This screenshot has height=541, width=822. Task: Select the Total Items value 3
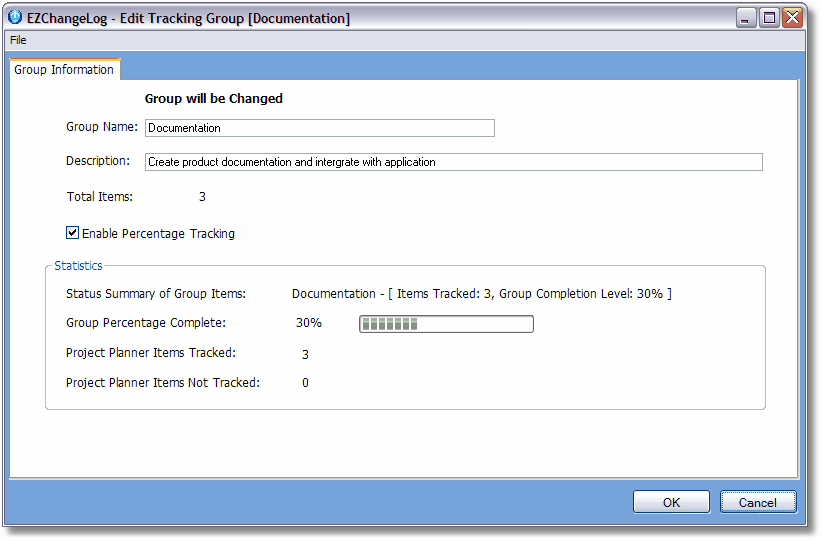point(202,197)
